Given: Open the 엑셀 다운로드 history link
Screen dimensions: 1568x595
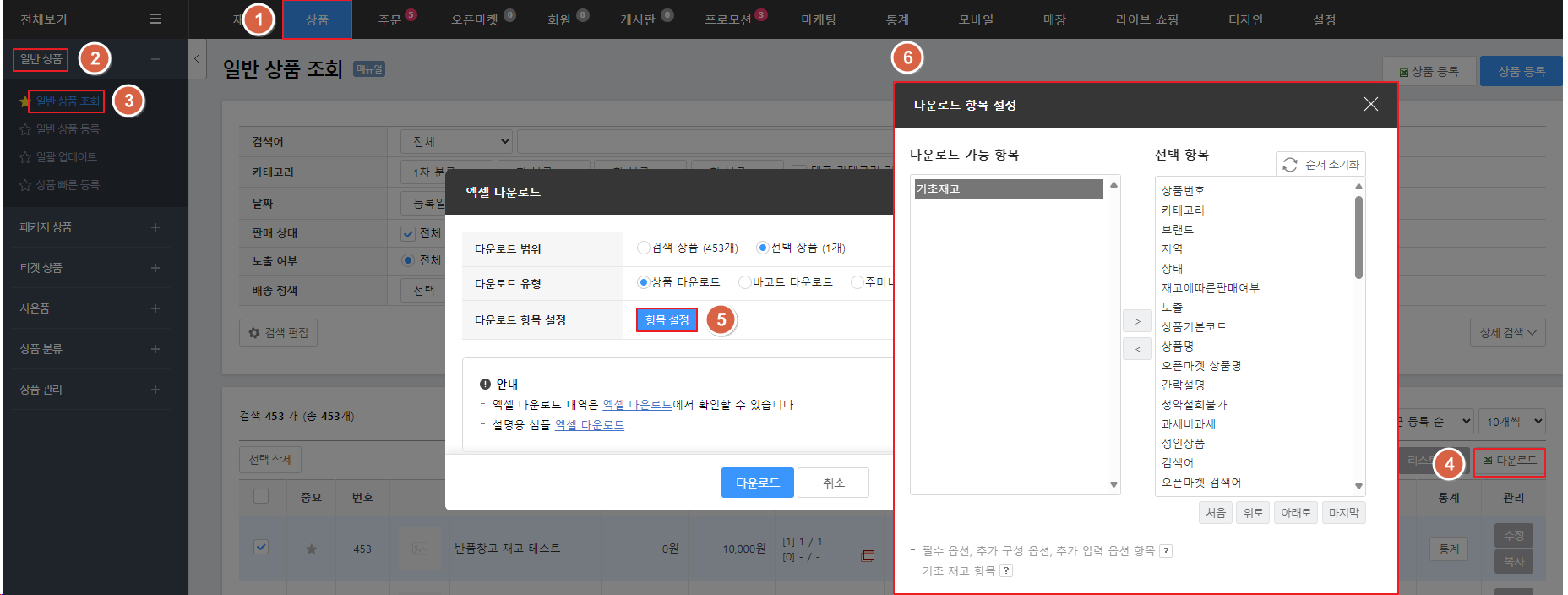Looking at the screenshot, I should tap(637, 405).
